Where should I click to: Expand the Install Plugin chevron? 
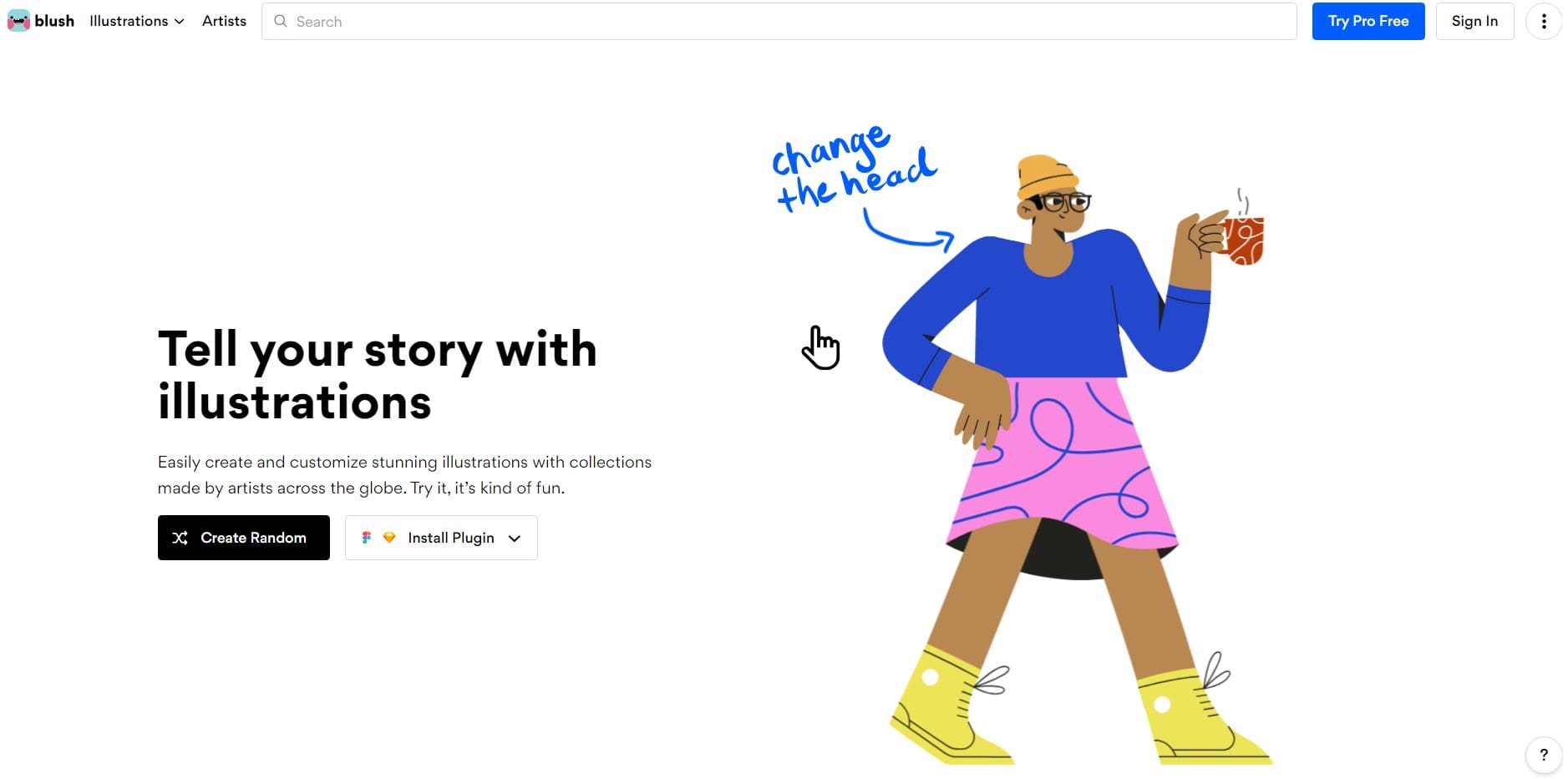click(x=515, y=539)
